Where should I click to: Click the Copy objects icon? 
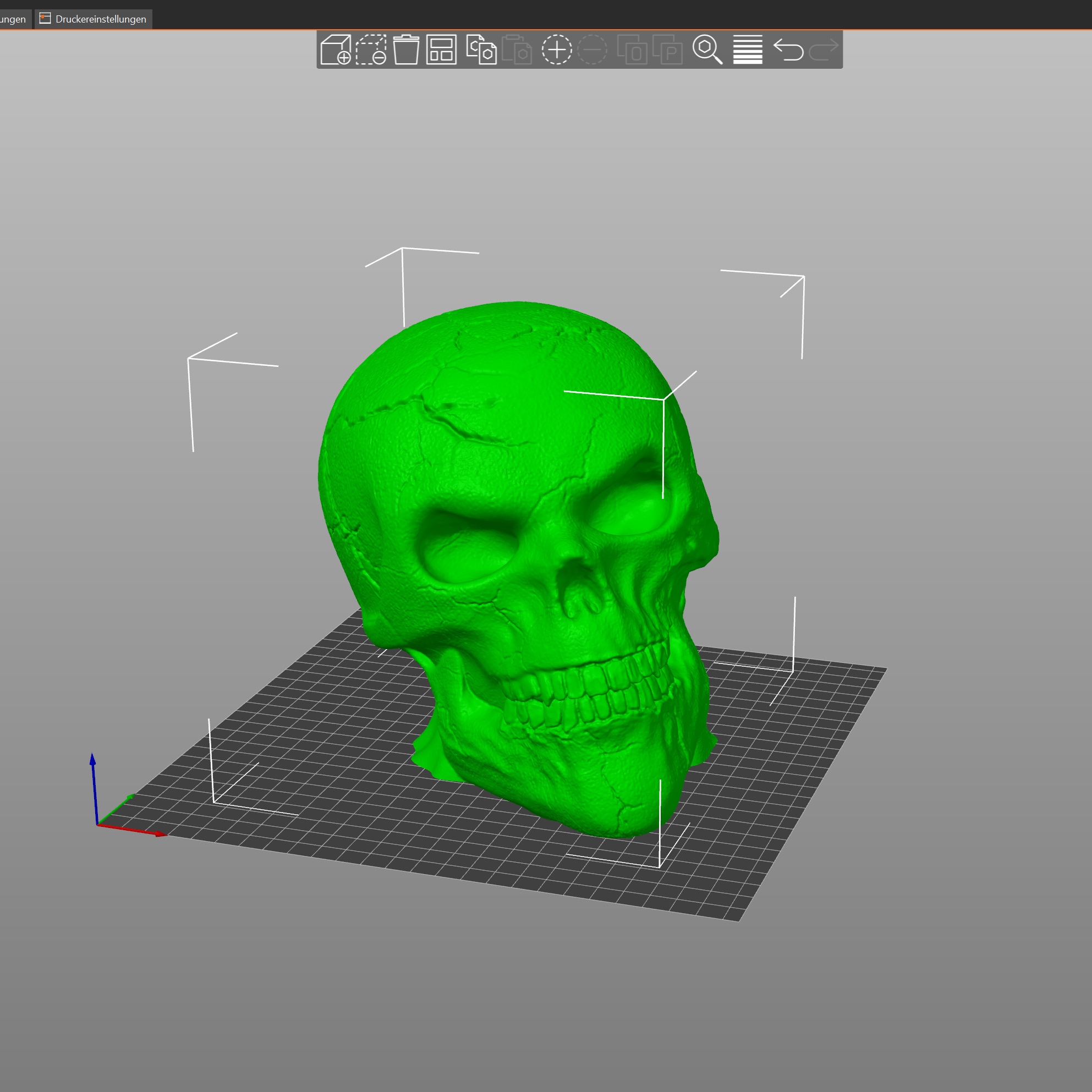coord(481,50)
